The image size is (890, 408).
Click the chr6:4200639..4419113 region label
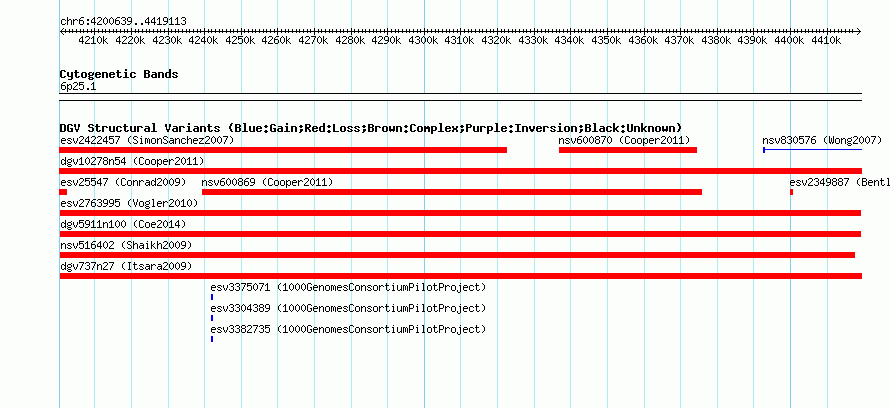123,21
